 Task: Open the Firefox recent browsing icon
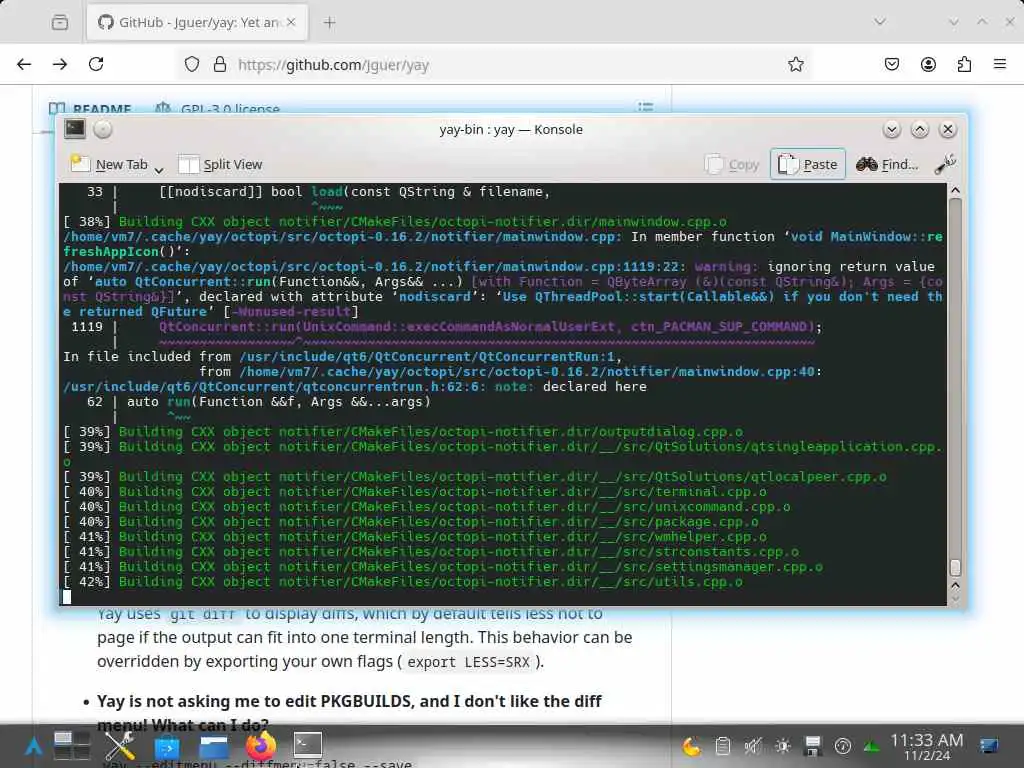[x=59, y=22]
